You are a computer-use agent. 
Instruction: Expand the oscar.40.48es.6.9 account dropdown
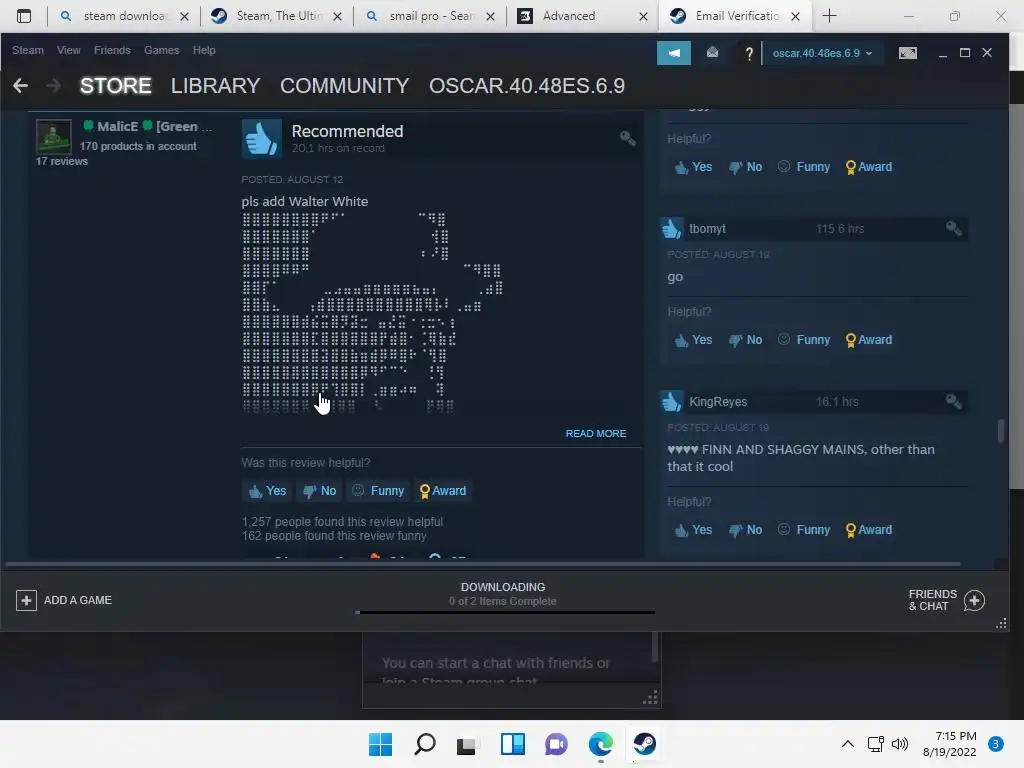[822, 53]
